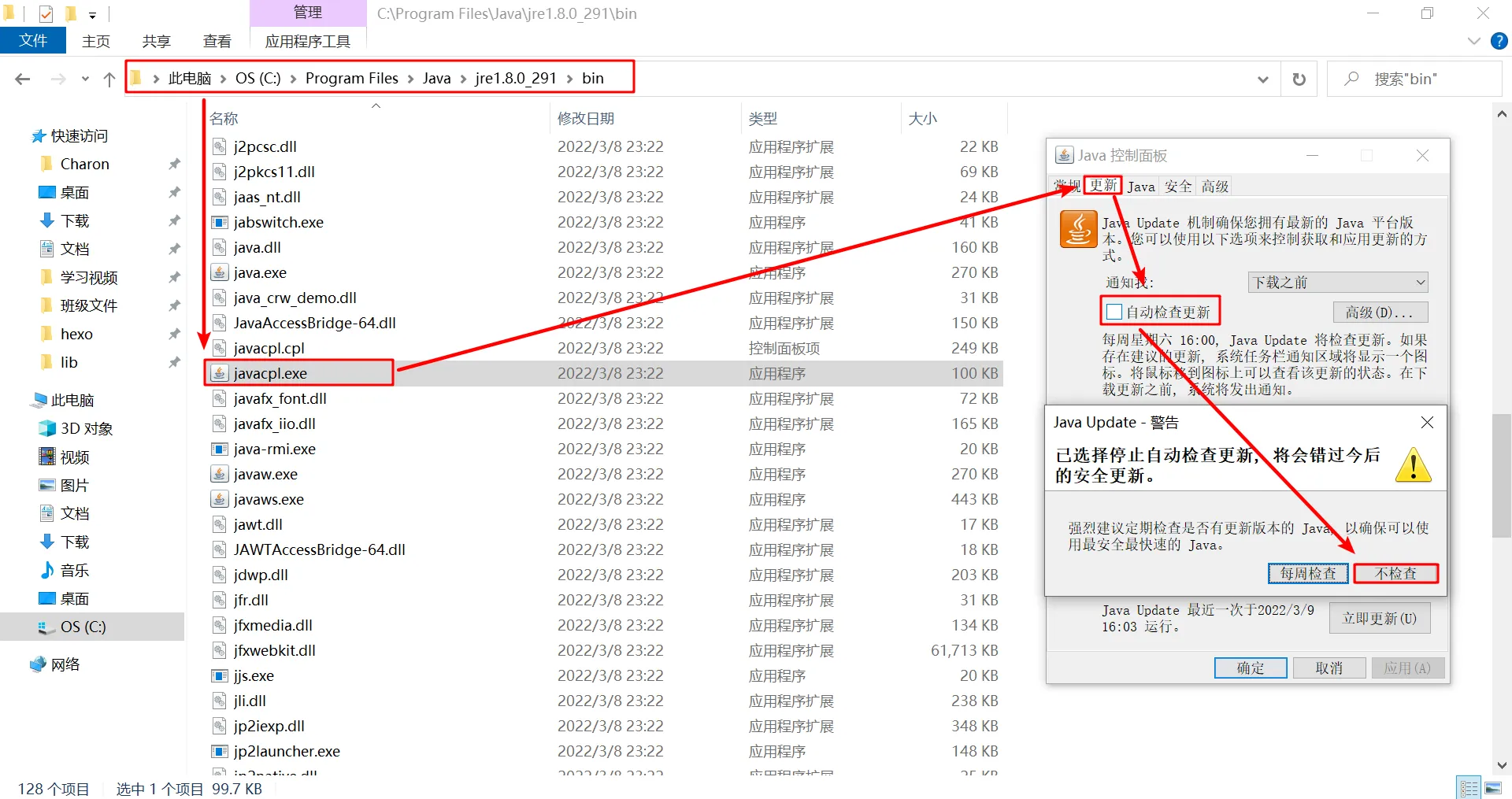Click the 网络 network icon in sidebar

tap(38, 664)
